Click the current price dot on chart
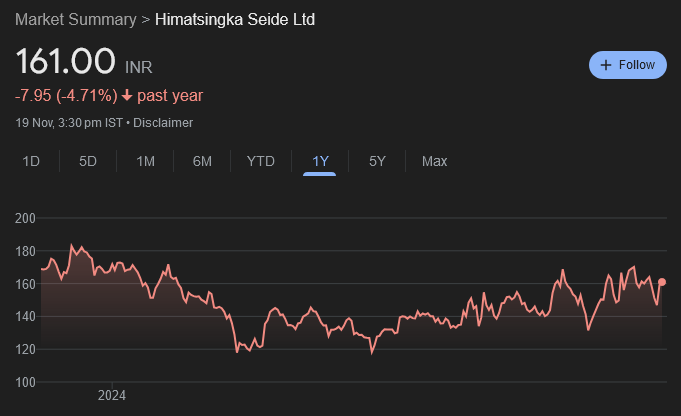Image resolution: width=681 pixels, height=416 pixels. click(662, 282)
